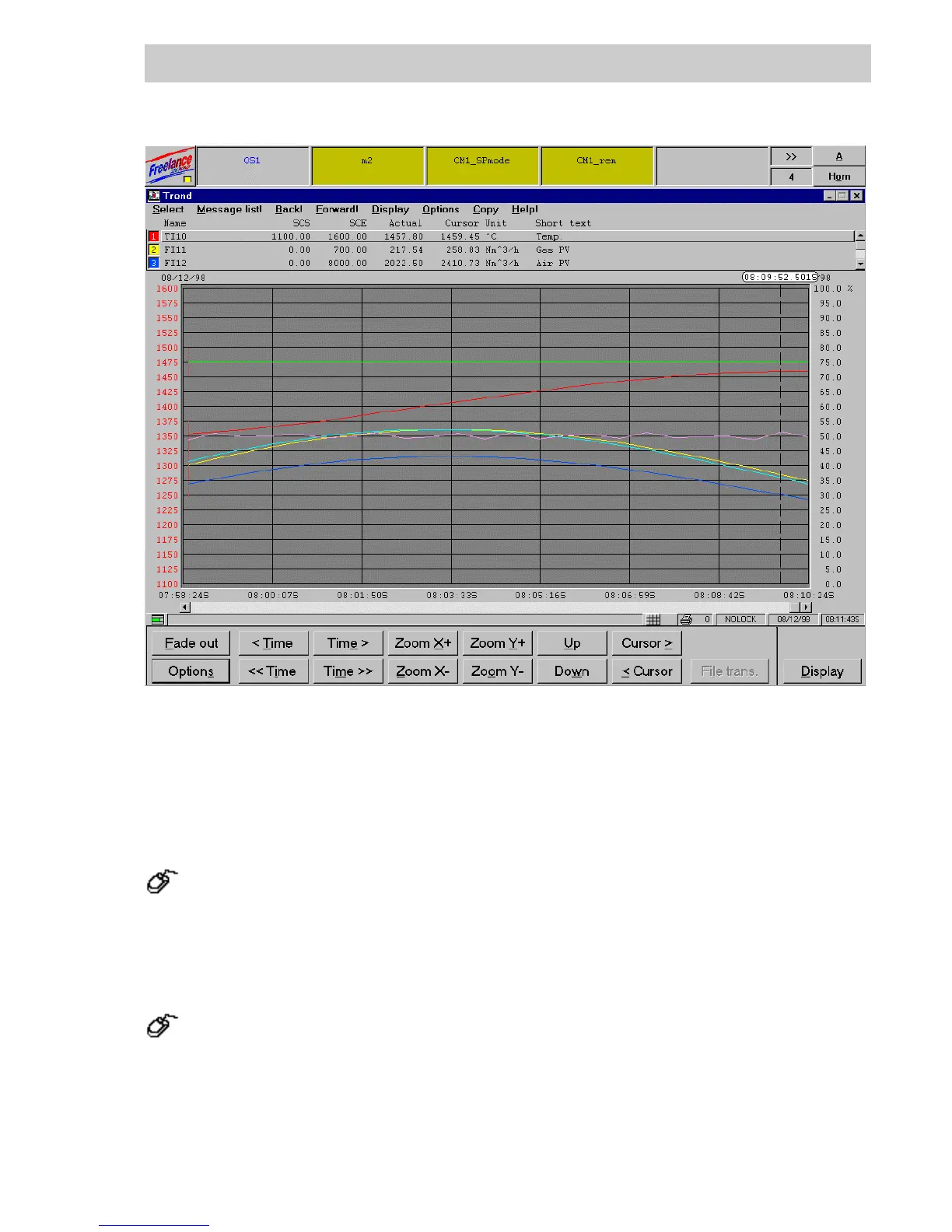Select the blue color marker for FI12
Image resolution: width=952 pixels, height=1232 pixels.
click(153, 263)
